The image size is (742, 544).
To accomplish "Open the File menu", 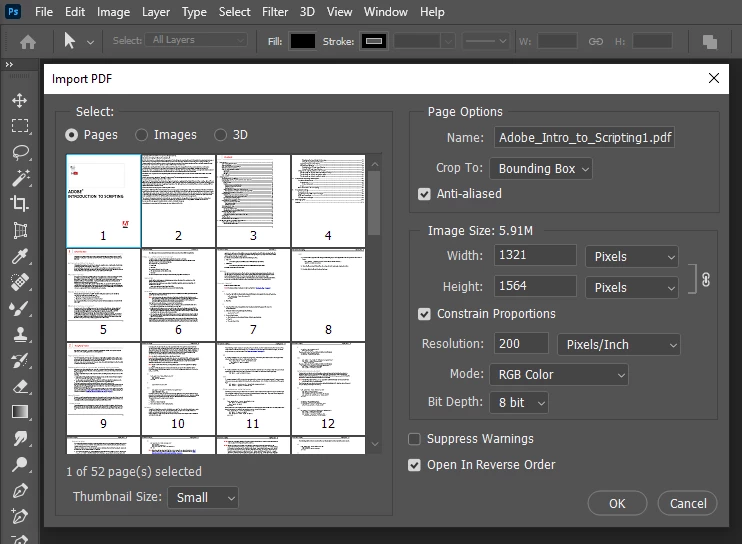I will click(x=44, y=12).
